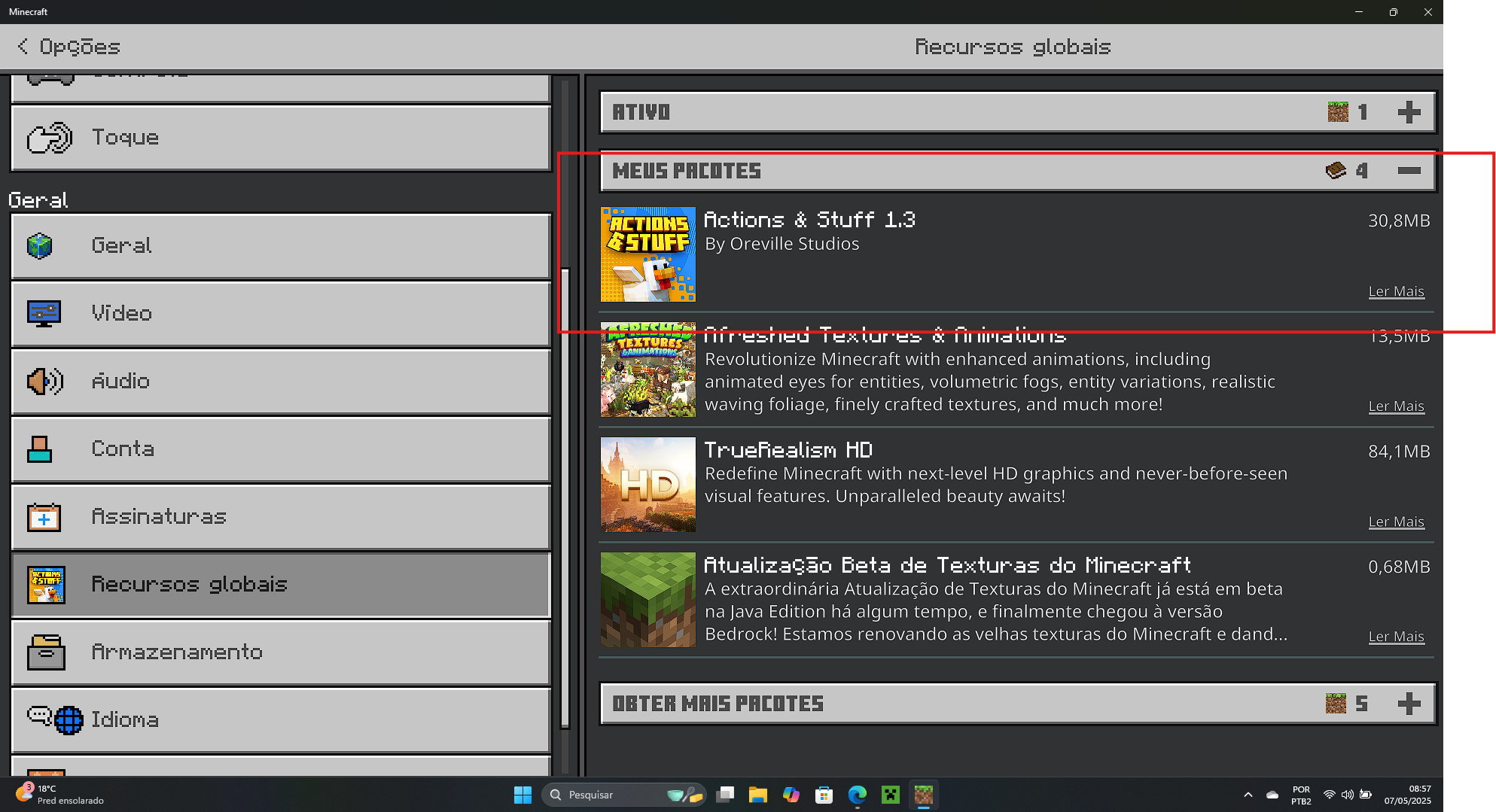Image resolution: width=1496 pixels, height=812 pixels.
Task: Click Ler Mais for TrueRealism HD
Action: pos(1396,522)
